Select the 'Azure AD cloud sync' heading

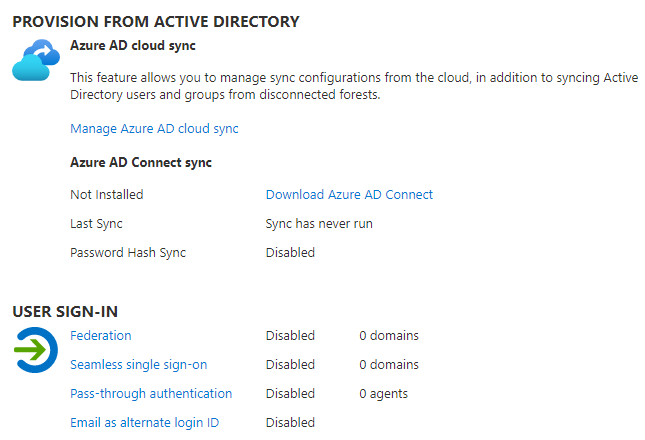(133, 45)
